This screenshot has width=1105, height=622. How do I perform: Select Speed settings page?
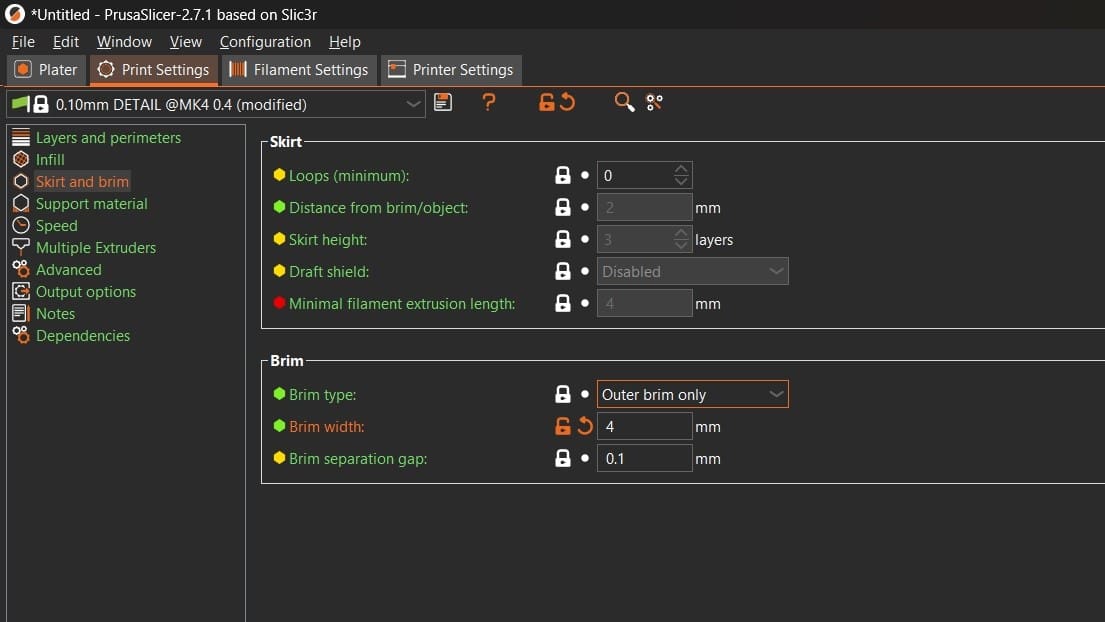coord(56,225)
